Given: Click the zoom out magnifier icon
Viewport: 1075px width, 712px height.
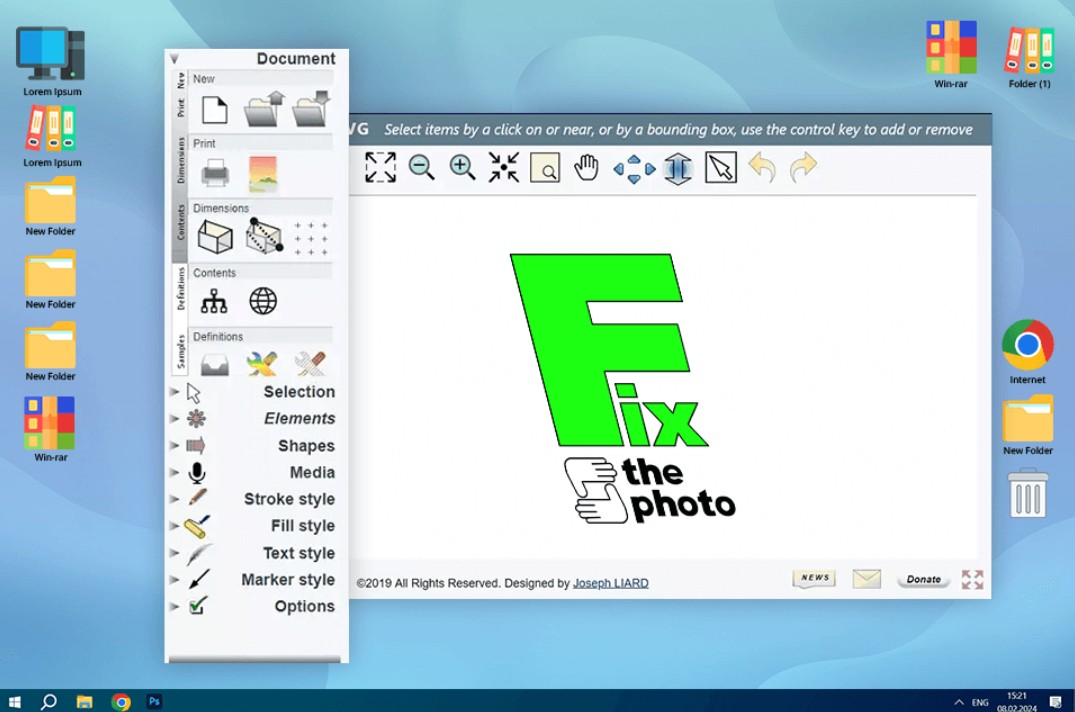Looking at the screenshot, I should (x=421, y=168).
